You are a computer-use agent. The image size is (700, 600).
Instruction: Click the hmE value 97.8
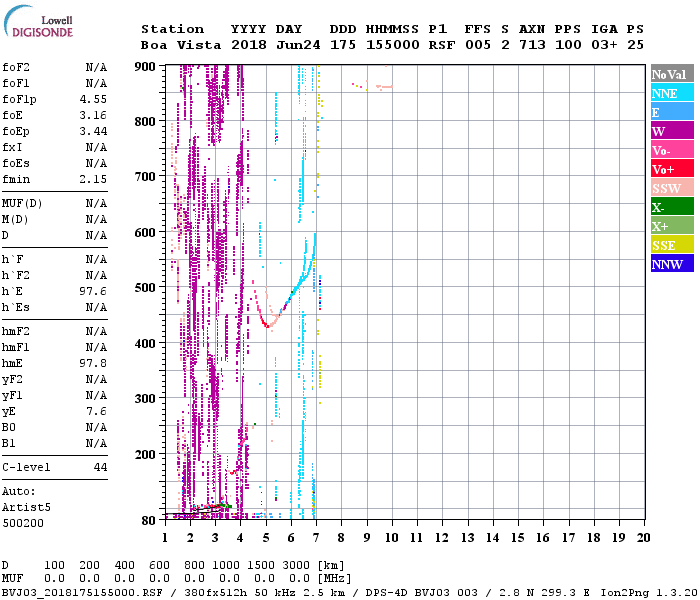click(x=93, y=363)
